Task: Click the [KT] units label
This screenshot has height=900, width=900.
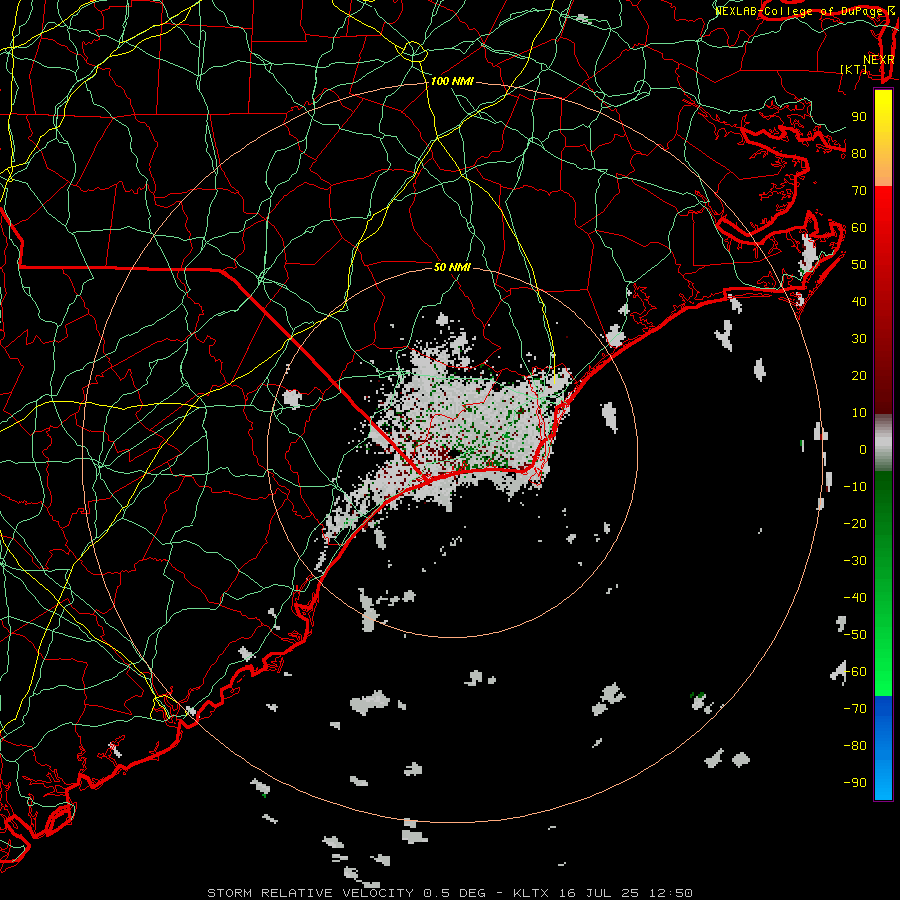Action: pyautogui.click(x=854, y=69)
